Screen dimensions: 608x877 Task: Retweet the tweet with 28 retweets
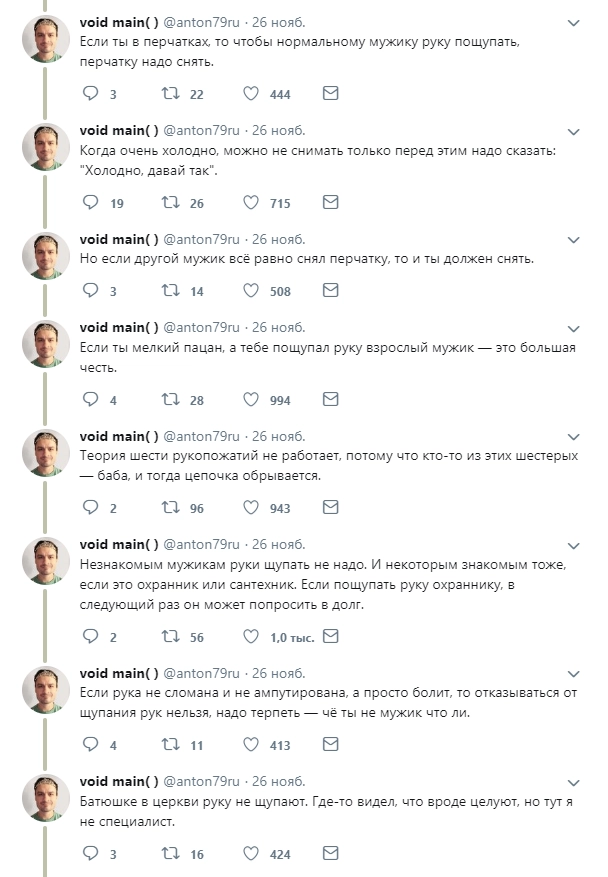[170, 400]
